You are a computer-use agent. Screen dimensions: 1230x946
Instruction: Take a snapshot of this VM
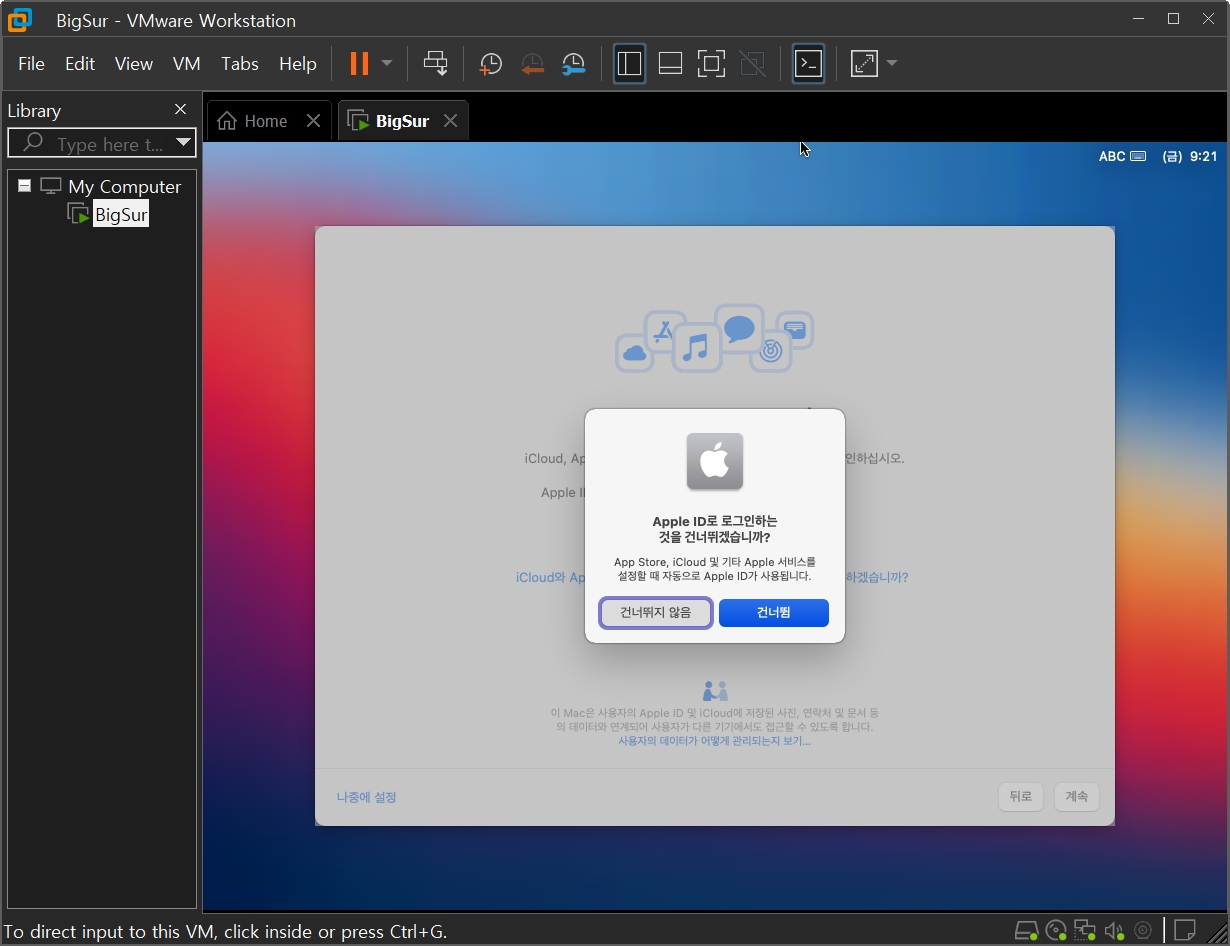point(490,64)
